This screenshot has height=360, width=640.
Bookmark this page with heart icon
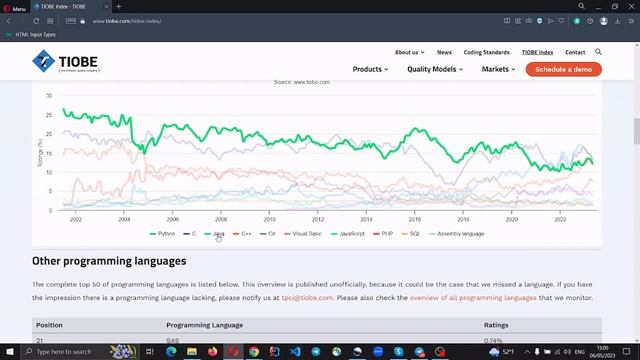point(561,21)
